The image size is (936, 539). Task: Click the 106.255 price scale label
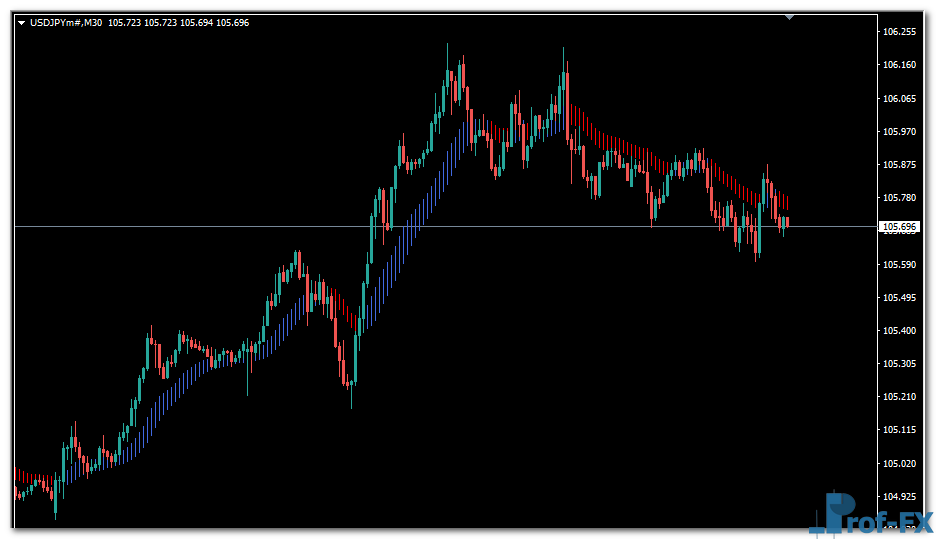[899, 32]
